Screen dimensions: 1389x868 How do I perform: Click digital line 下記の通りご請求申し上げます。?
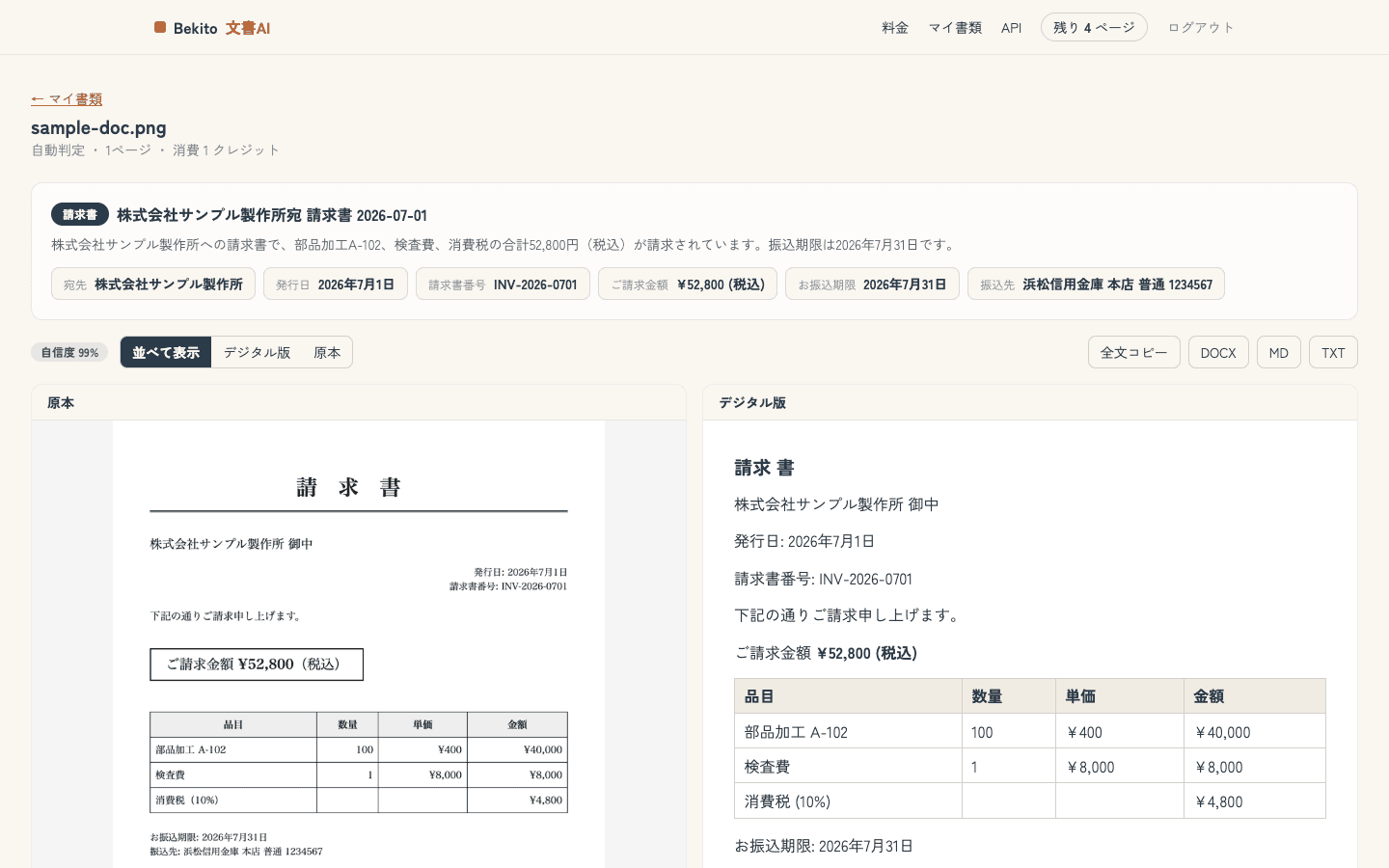(x=848, y=615)
